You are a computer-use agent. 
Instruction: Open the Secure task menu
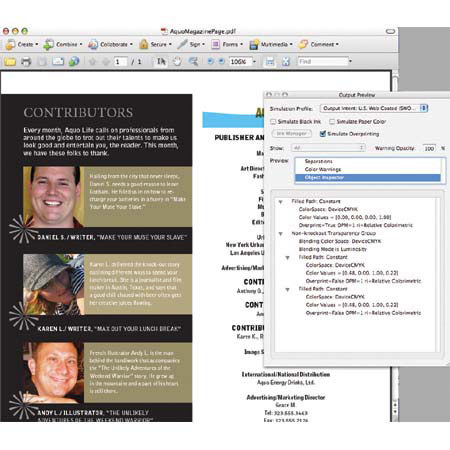[x=155, y=44]
